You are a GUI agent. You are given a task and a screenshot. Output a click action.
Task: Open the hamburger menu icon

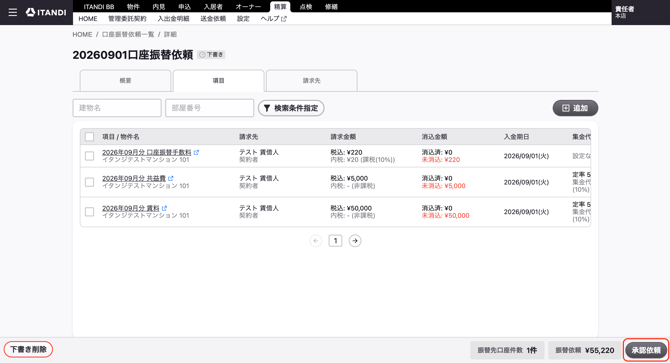(x=13, y=12)
